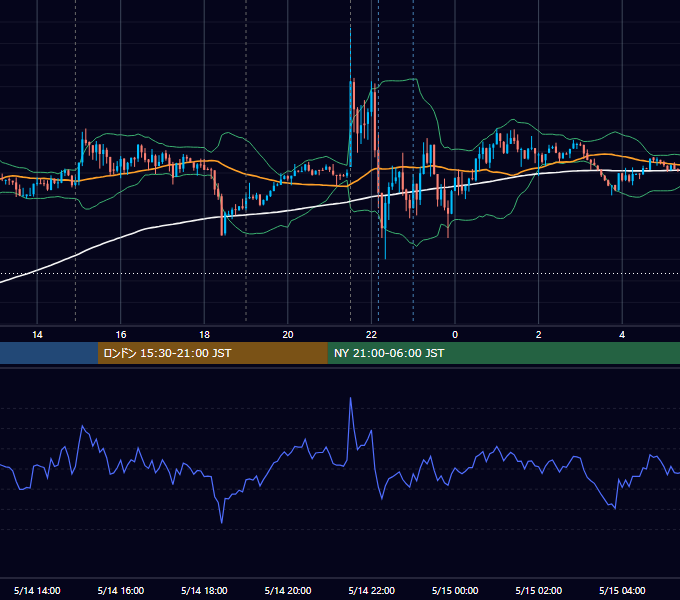Click the ロンドン 15:30-21:00 JST session bar
The image size is (680, 600).
[x=212, y=353]
